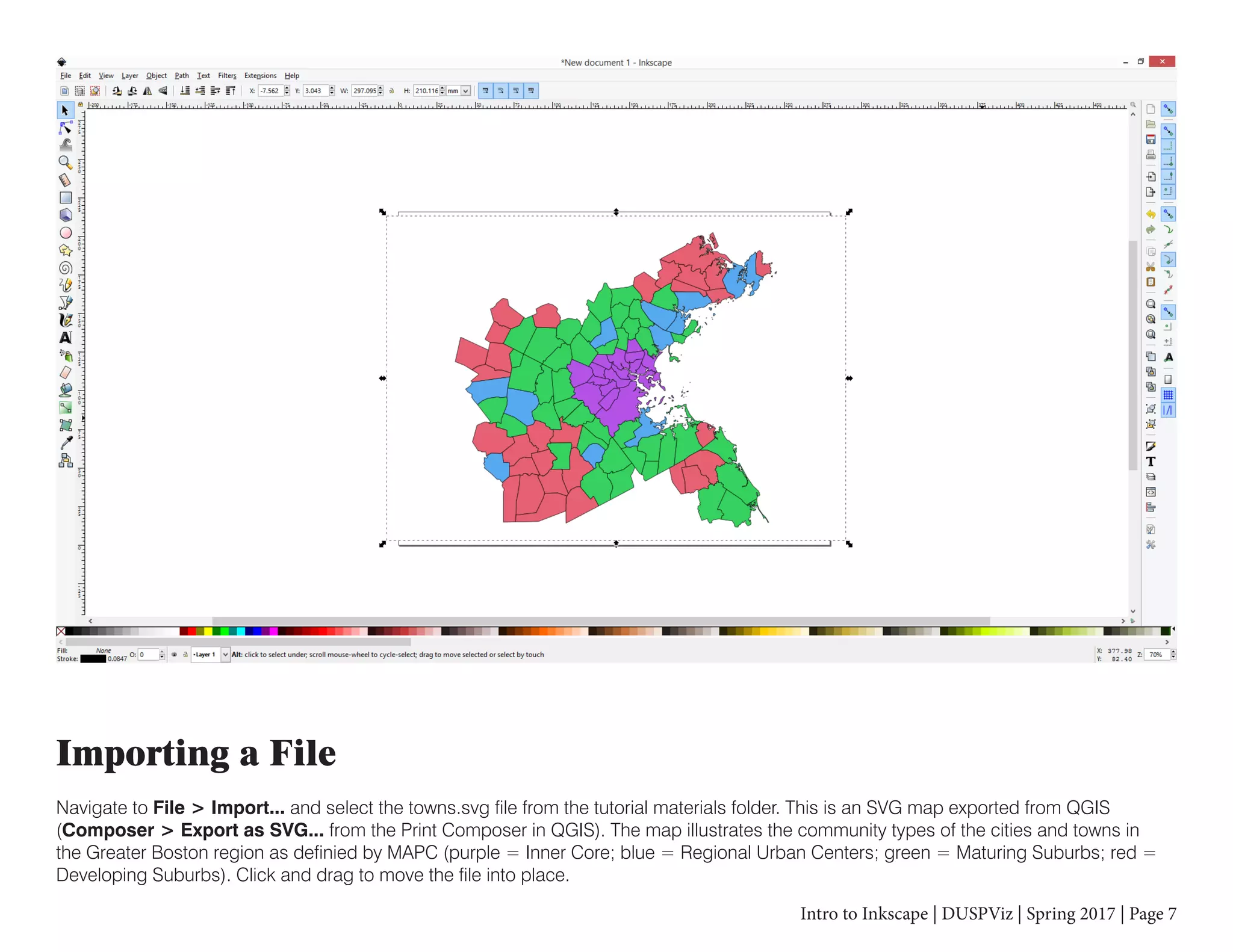Click the Print document icon

click(1151, 155)
